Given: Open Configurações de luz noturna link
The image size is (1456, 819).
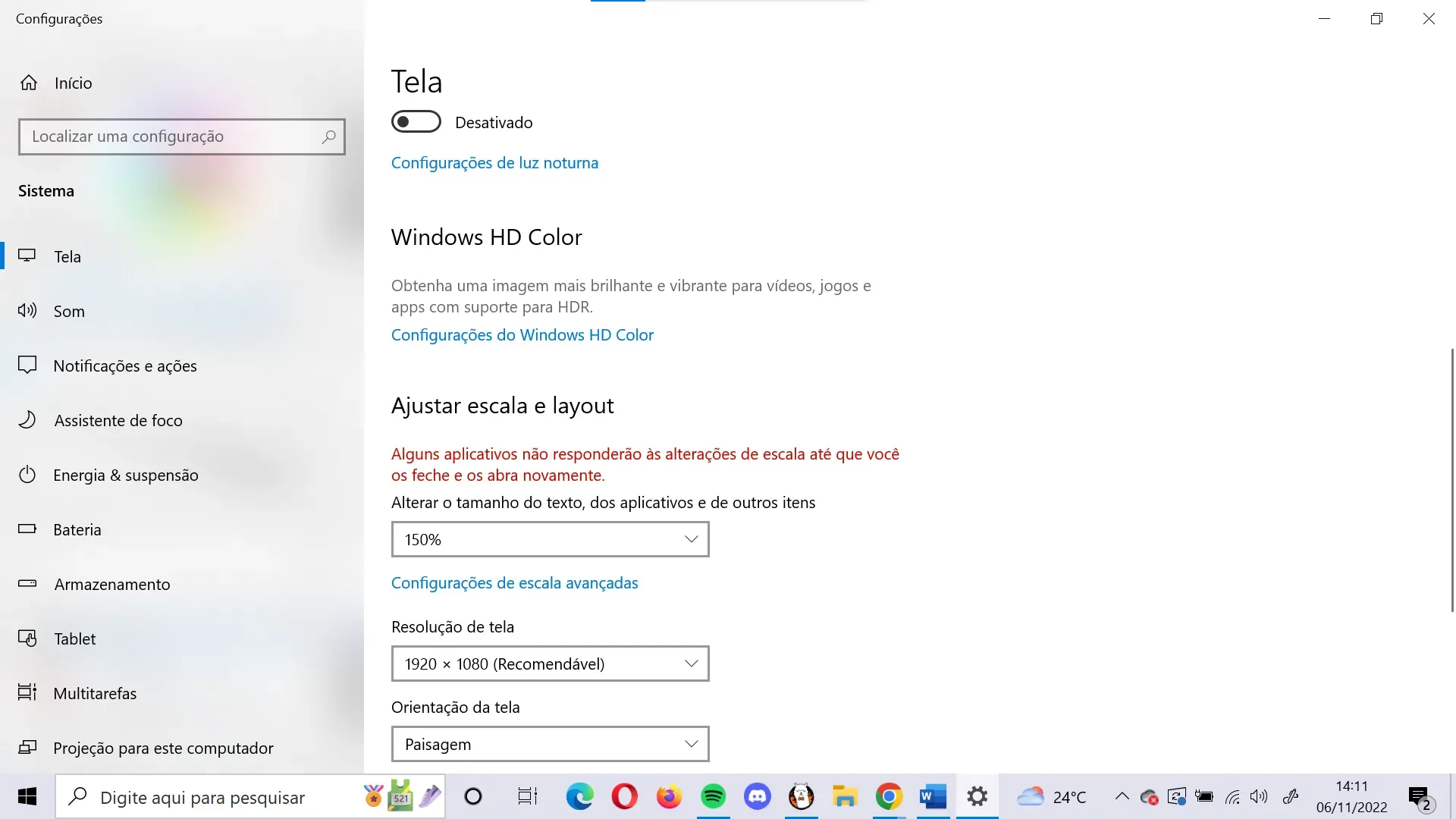Looking at the screenshot, I should coord(494,162).
